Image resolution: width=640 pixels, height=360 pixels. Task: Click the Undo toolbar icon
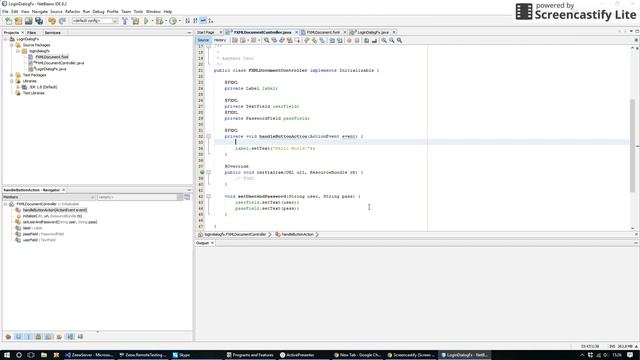coord(52,21)
